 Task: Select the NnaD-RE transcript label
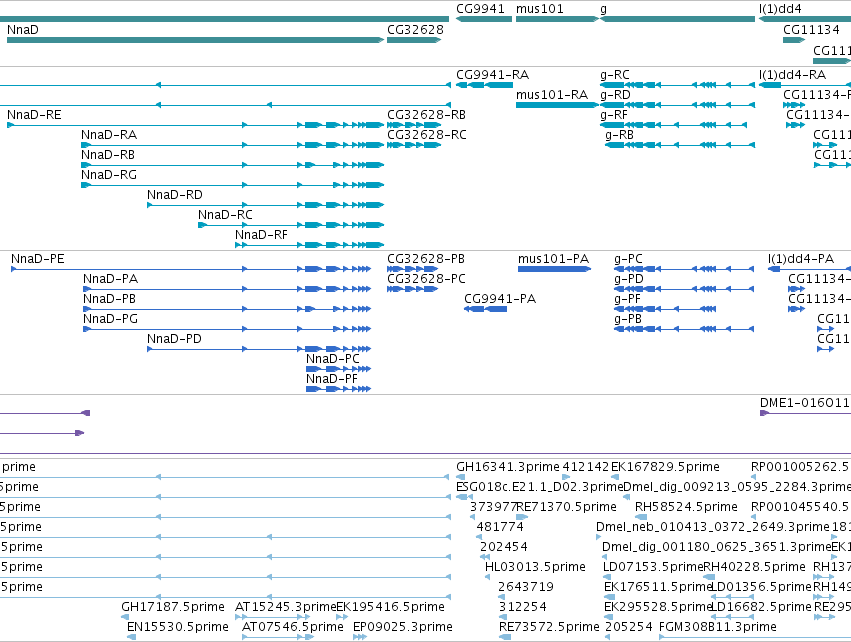[x=34, y=115]
